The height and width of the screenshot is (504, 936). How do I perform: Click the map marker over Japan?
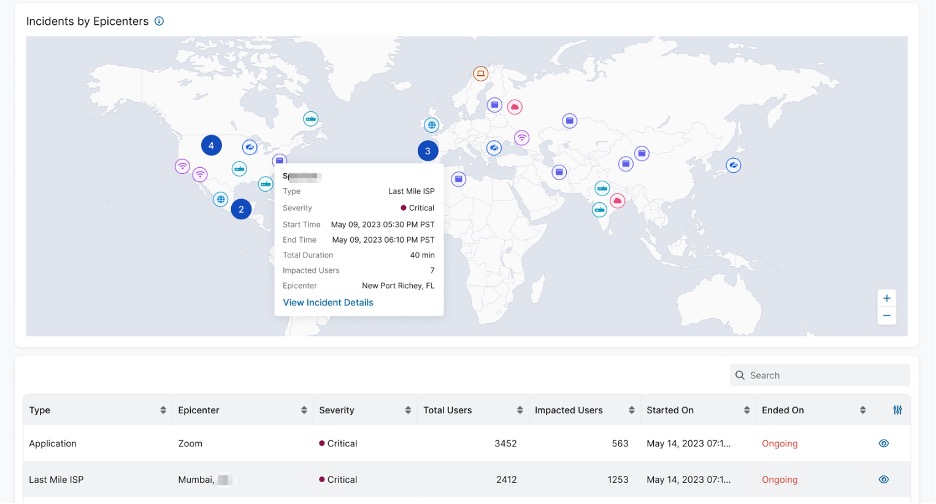(x=734, y=165)
